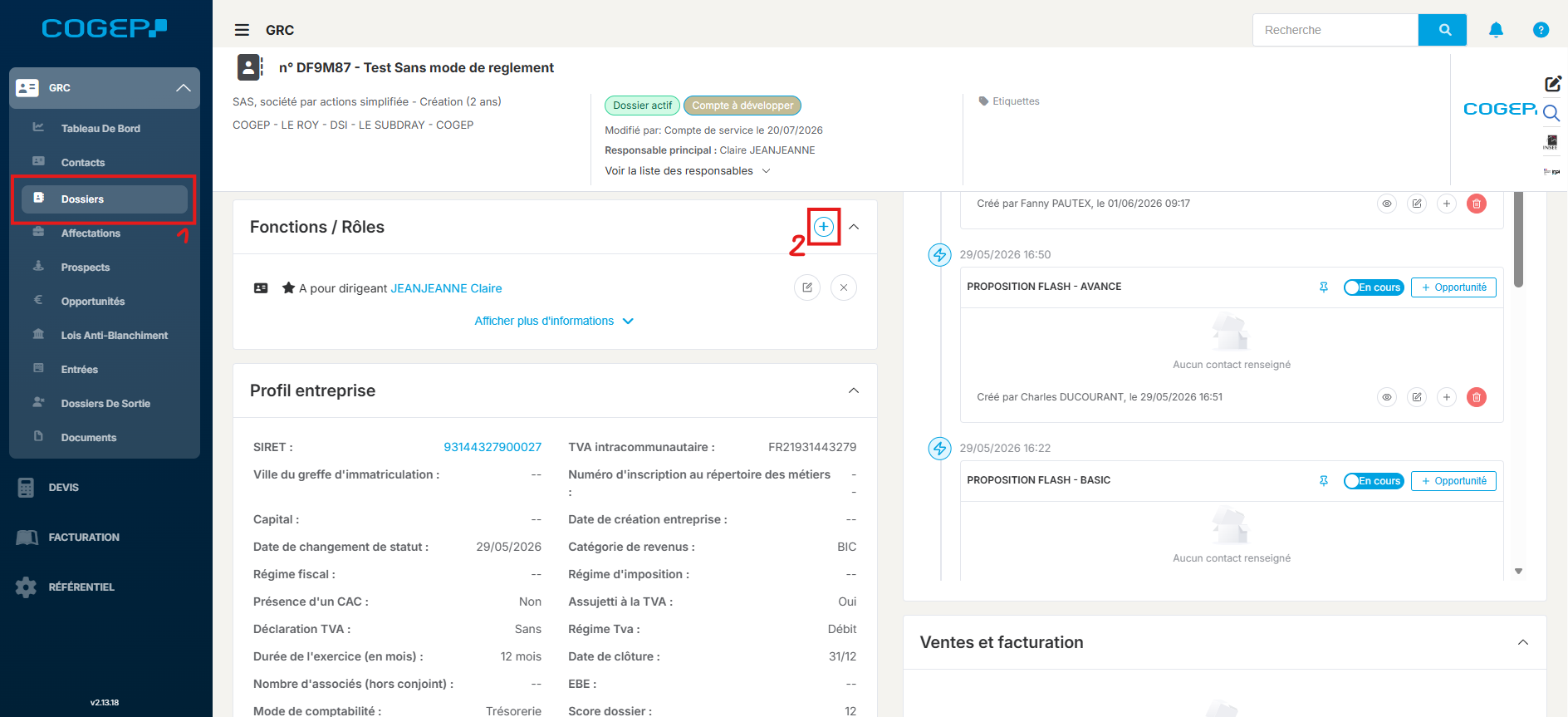Click the Etiquettes tag icon
Viewport: 1568px width, 717px height.
pyautogui.click(x=983, y=101)
